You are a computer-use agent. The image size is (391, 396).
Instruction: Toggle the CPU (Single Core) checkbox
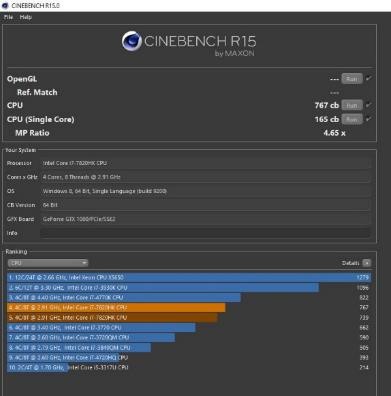369,119
